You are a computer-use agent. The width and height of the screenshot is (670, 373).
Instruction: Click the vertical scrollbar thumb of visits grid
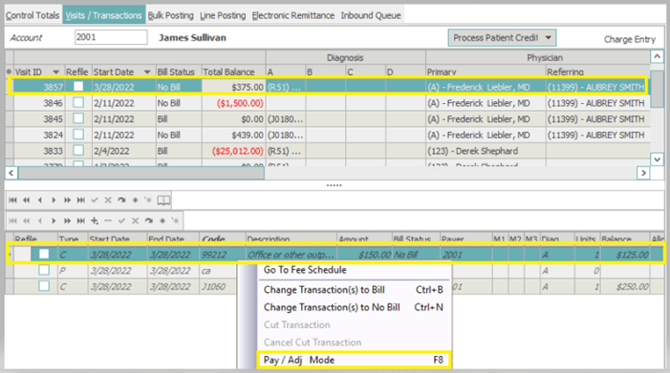[x=657, y=89]
